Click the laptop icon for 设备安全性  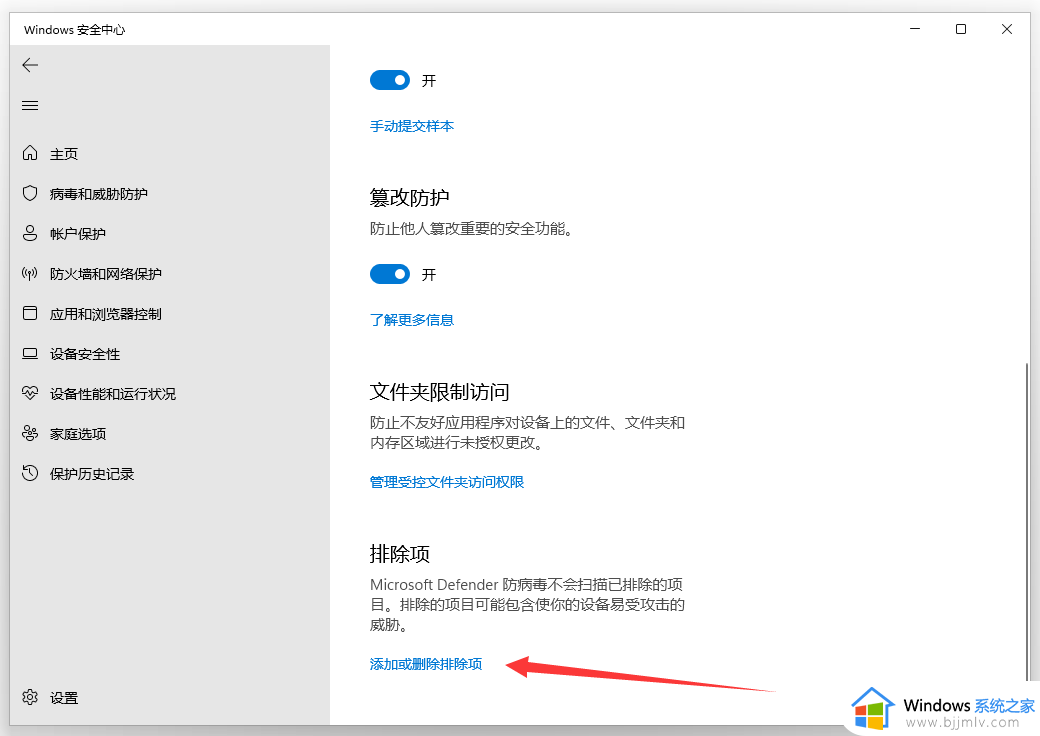30,353
